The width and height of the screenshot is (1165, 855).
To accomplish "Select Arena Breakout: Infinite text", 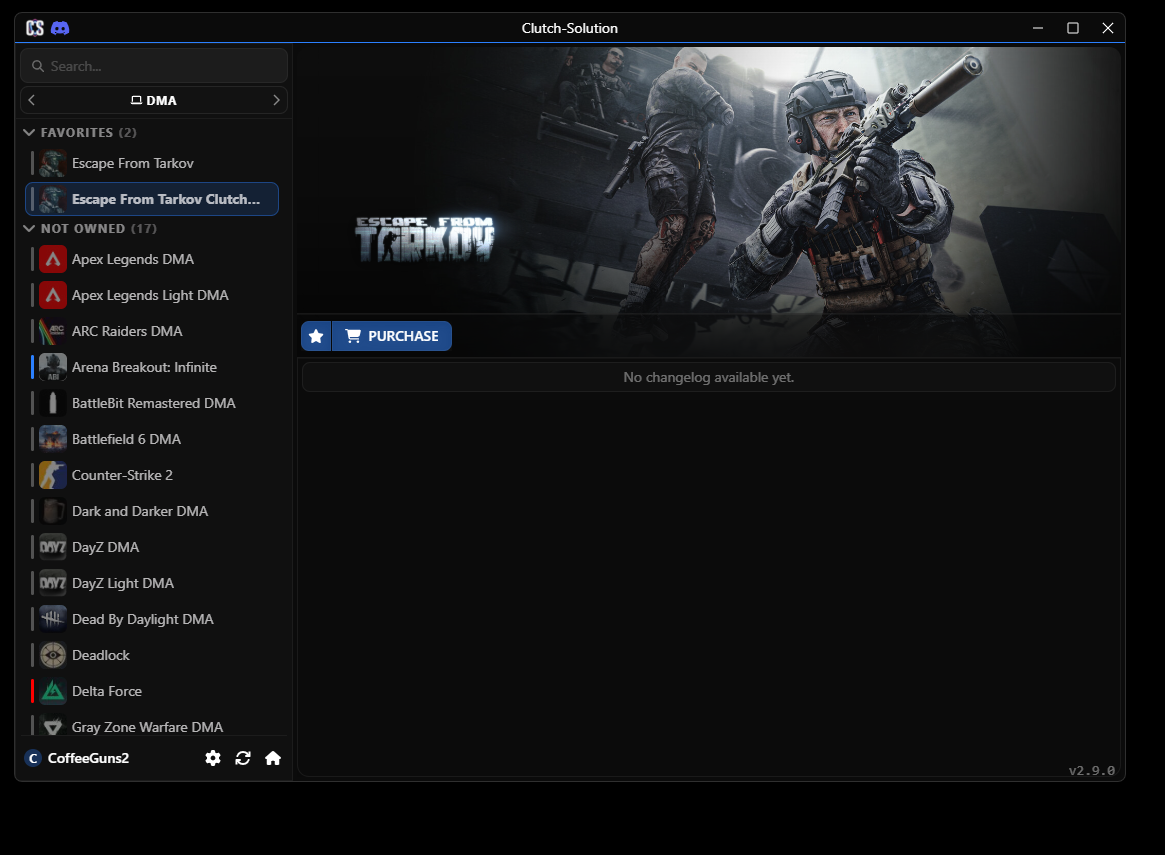I will (x=145, y=367).
